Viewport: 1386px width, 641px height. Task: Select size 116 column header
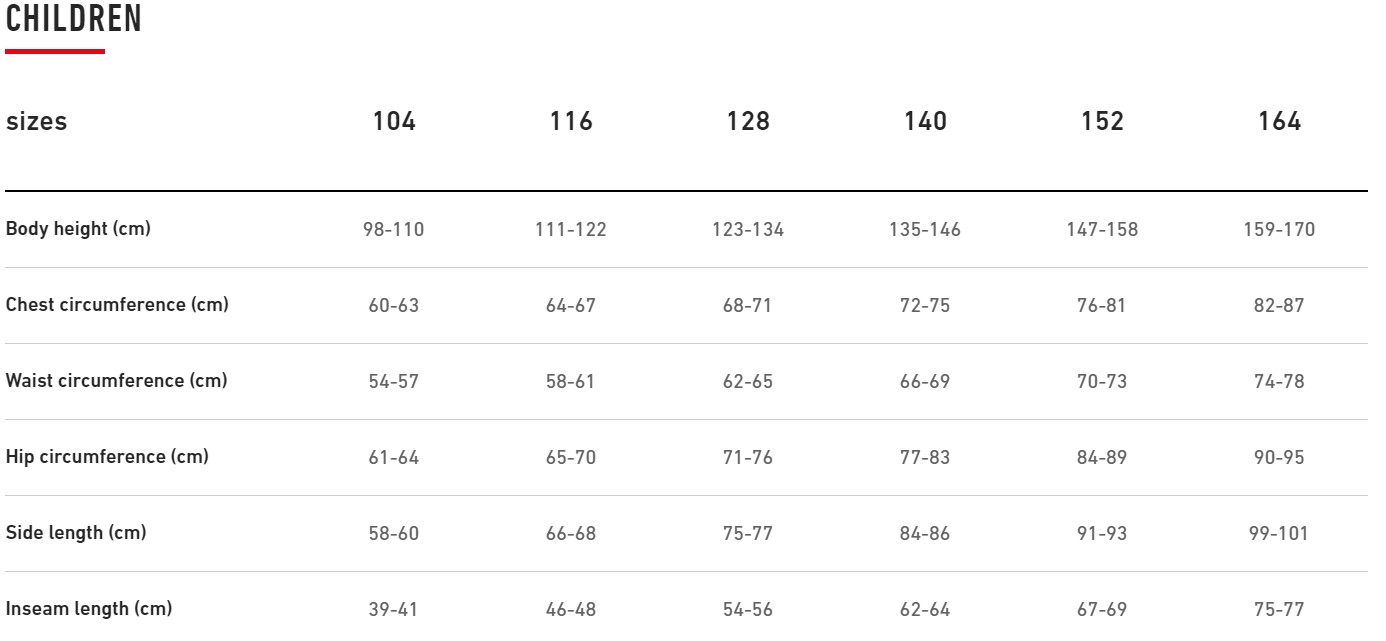pyautogui.click(x=571, y=121)
